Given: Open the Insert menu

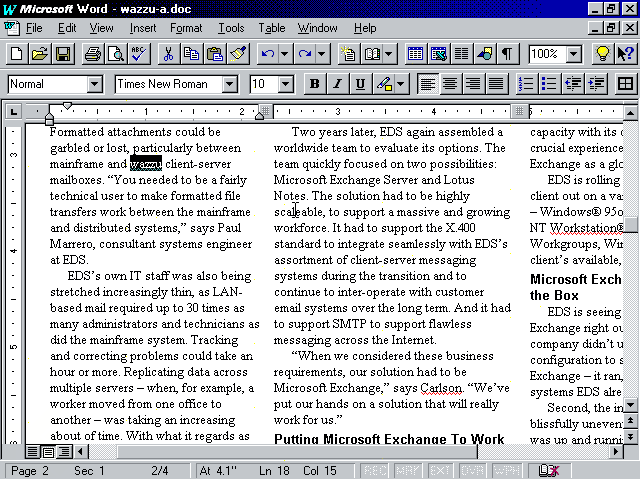Looking at the screenshot, I should coord(143,28).
